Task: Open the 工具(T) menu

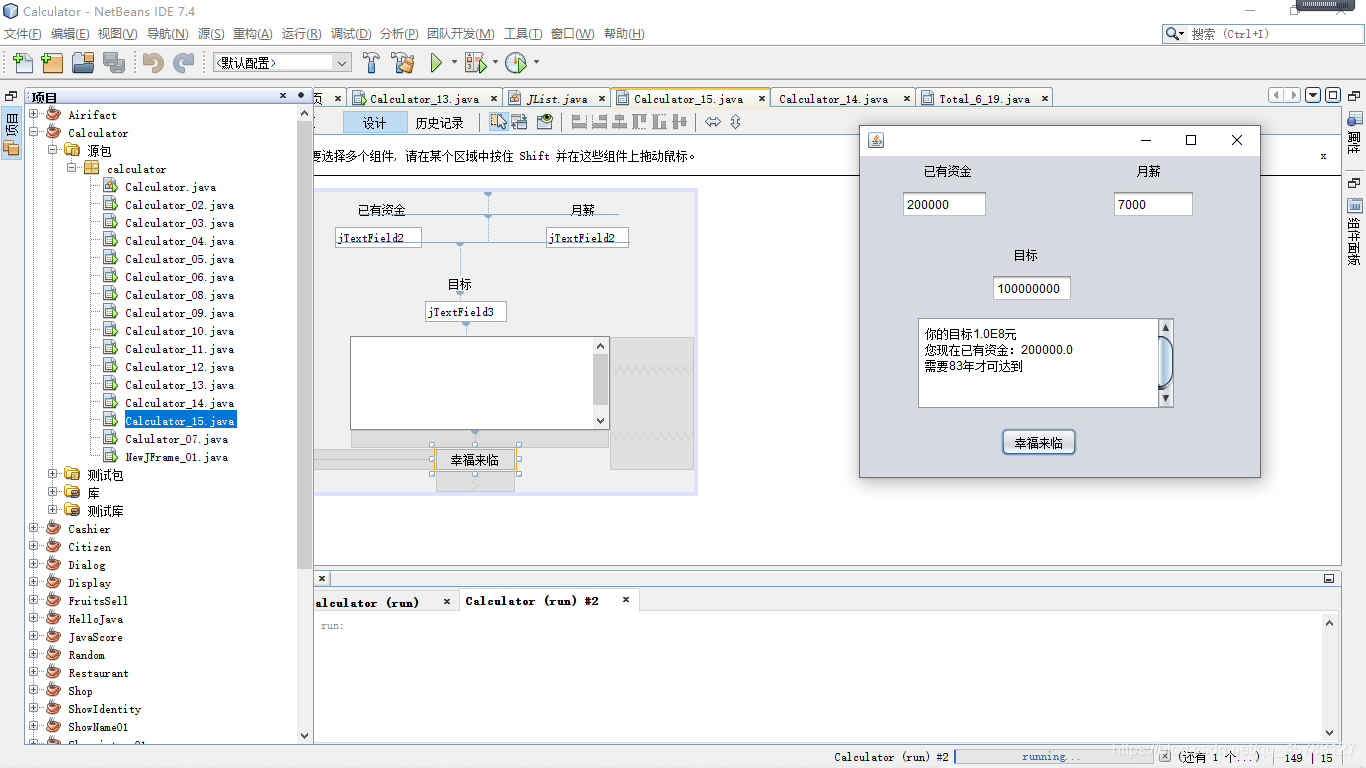Action: [523, 34]
